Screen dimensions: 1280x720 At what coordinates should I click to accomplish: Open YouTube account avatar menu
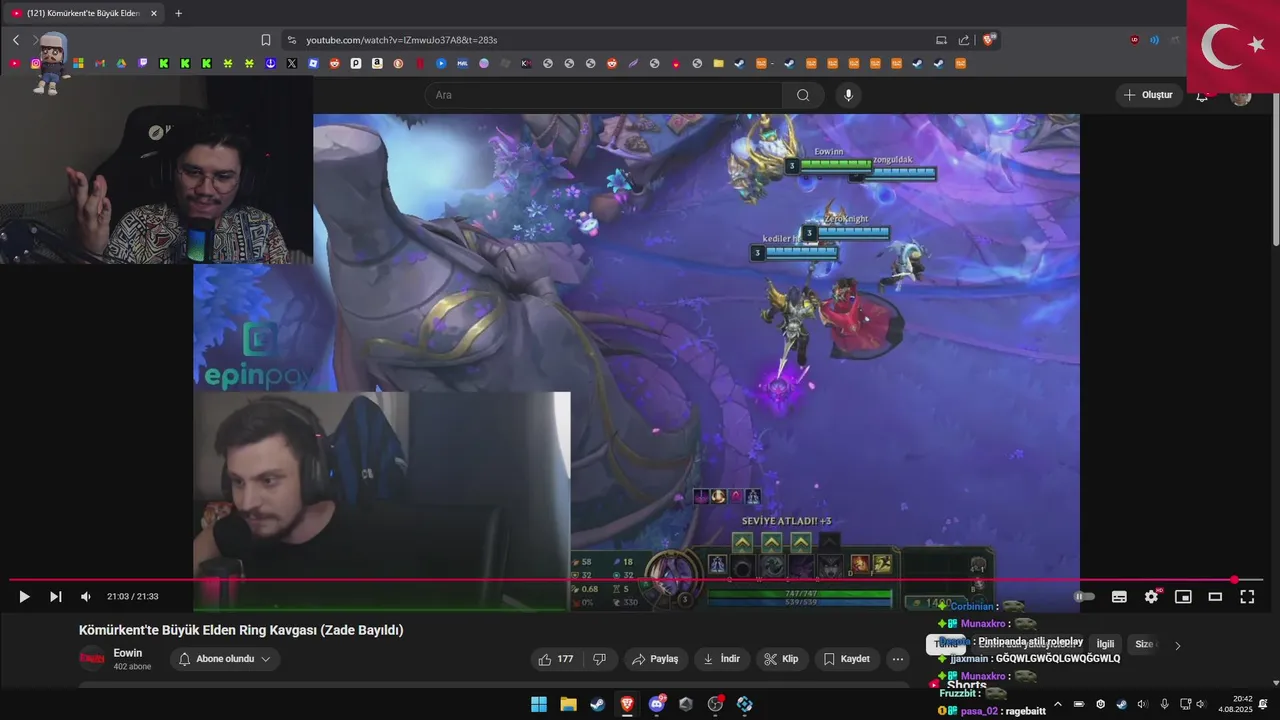[1241, 95]
